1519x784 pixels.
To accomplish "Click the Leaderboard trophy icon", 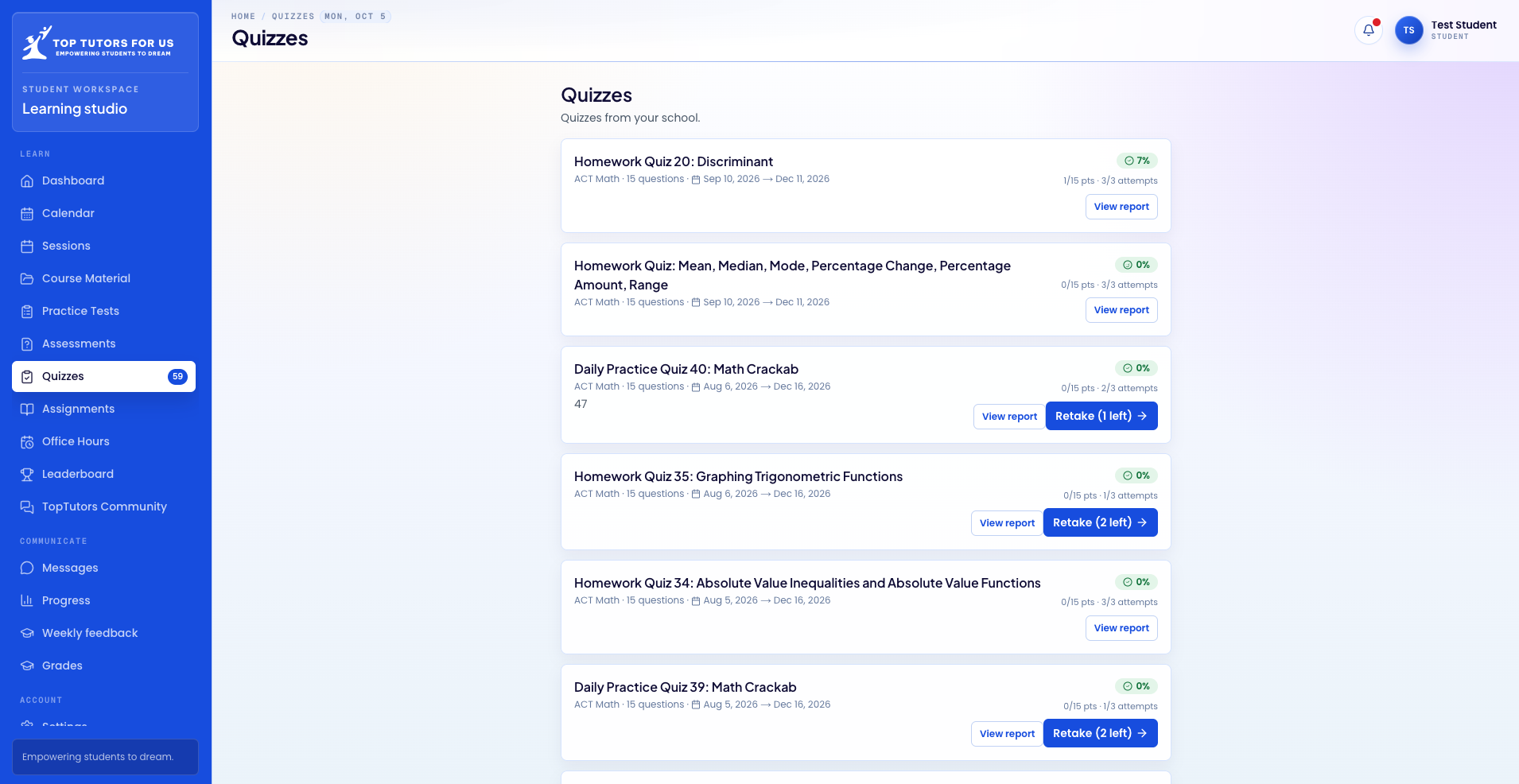I will tap(27, 474).
